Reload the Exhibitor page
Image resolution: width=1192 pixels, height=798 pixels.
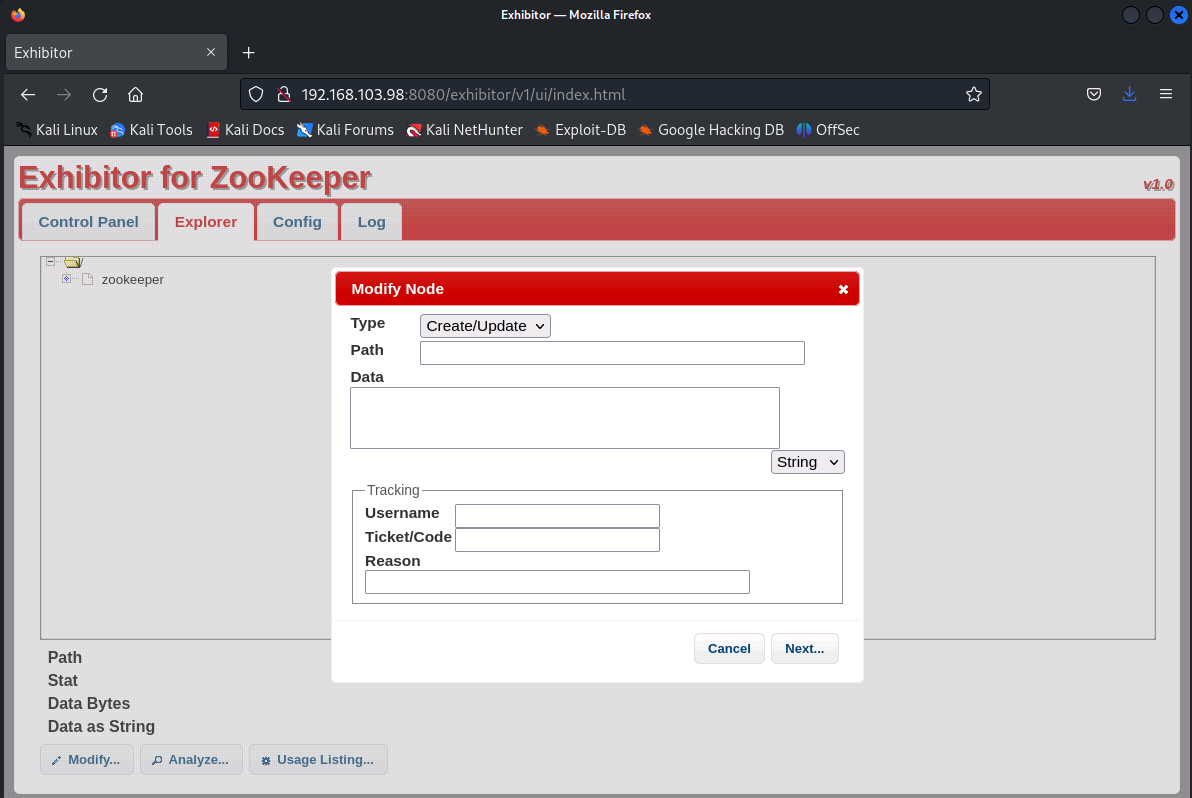[100, 94]
